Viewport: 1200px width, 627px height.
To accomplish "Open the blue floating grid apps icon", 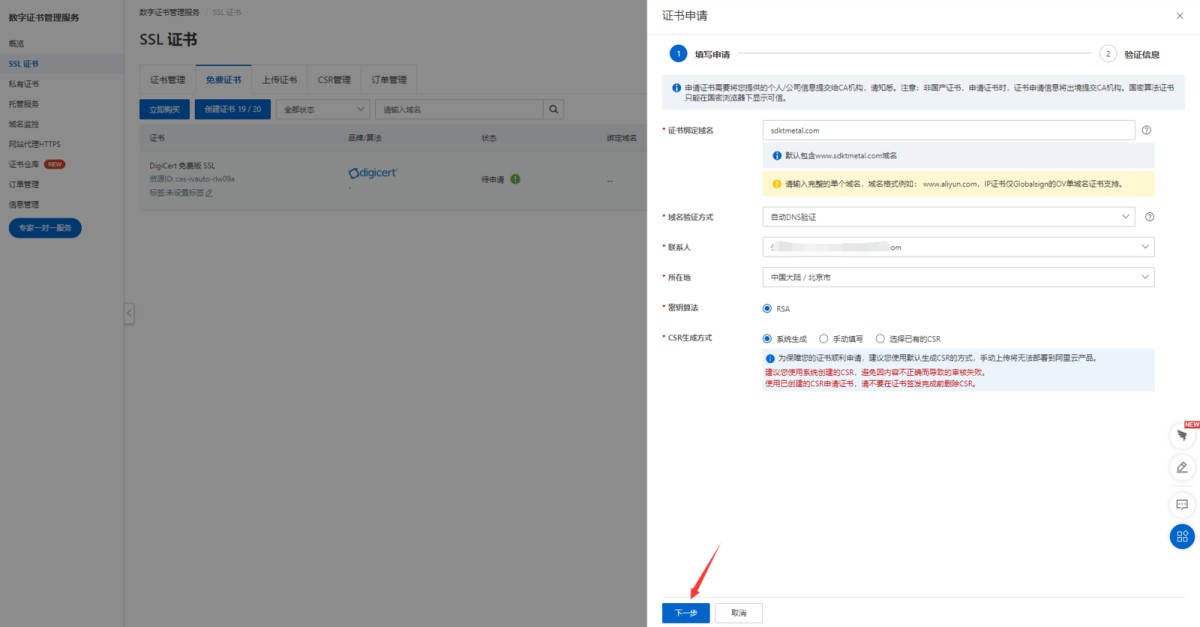I will 1182,536.
